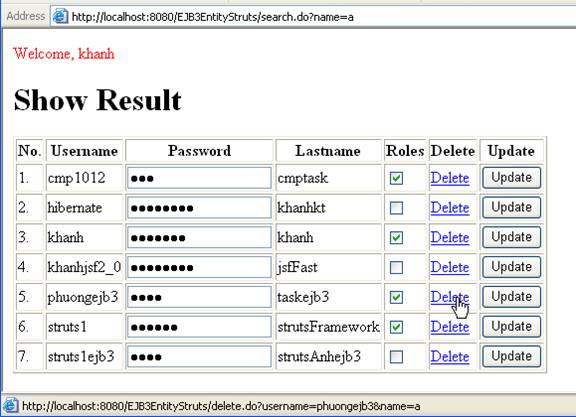Delete the phuongejb3 user via link
576x417 pixels.
(x=450, y=297)
